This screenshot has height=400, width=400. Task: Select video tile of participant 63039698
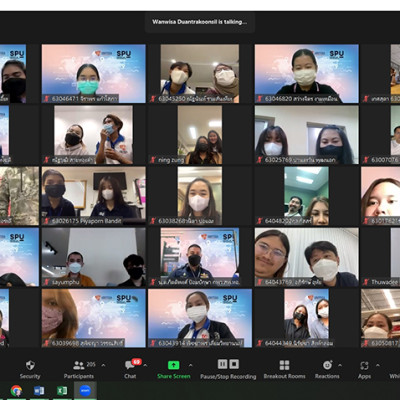click(94, 318)
